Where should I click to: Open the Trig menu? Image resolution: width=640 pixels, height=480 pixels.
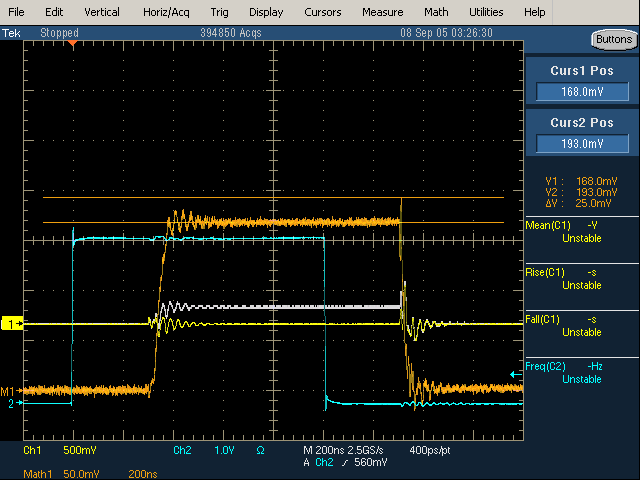coord(219,12)
